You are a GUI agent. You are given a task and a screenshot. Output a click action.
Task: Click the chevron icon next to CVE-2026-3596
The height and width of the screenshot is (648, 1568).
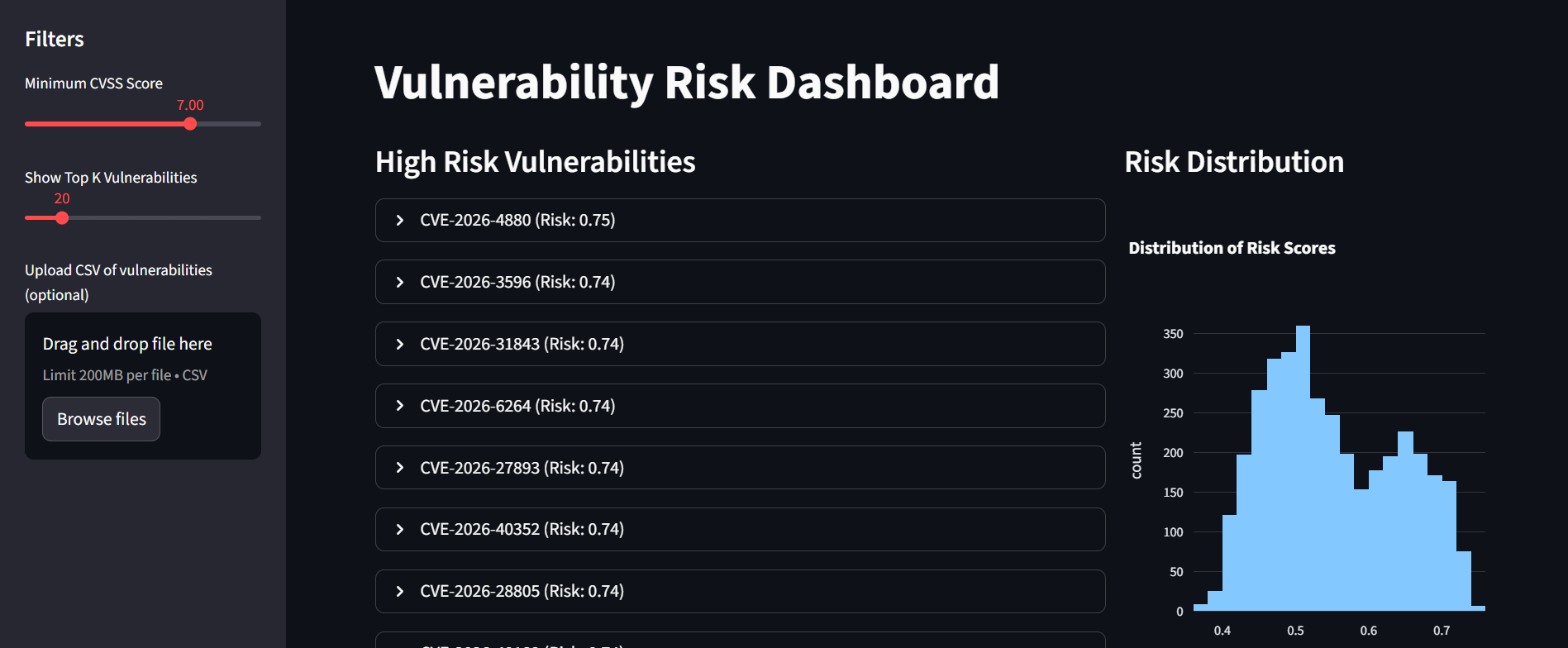(x=400, y=282)
